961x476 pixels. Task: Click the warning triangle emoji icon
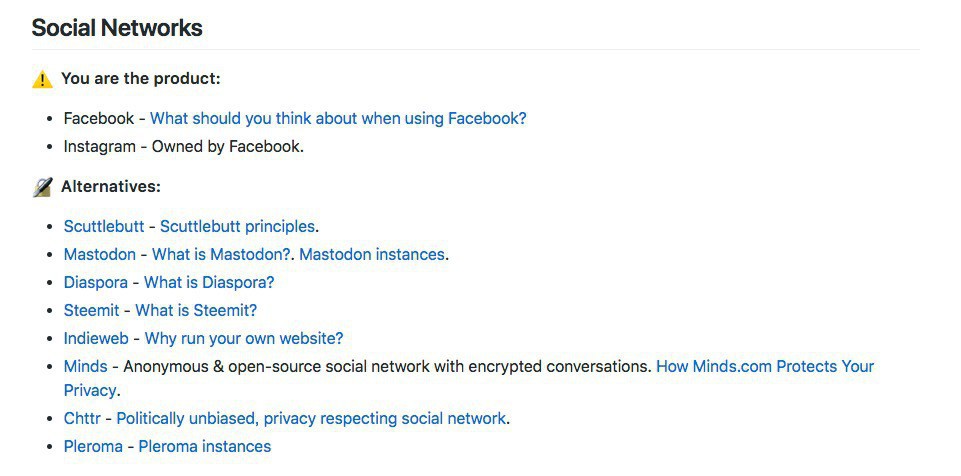click(42, 79)
